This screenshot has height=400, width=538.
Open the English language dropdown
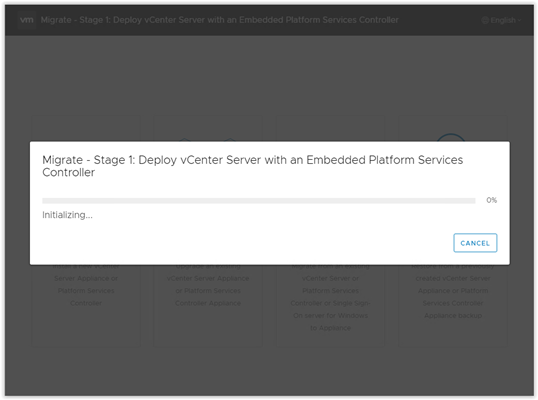[x=501, y=20]
